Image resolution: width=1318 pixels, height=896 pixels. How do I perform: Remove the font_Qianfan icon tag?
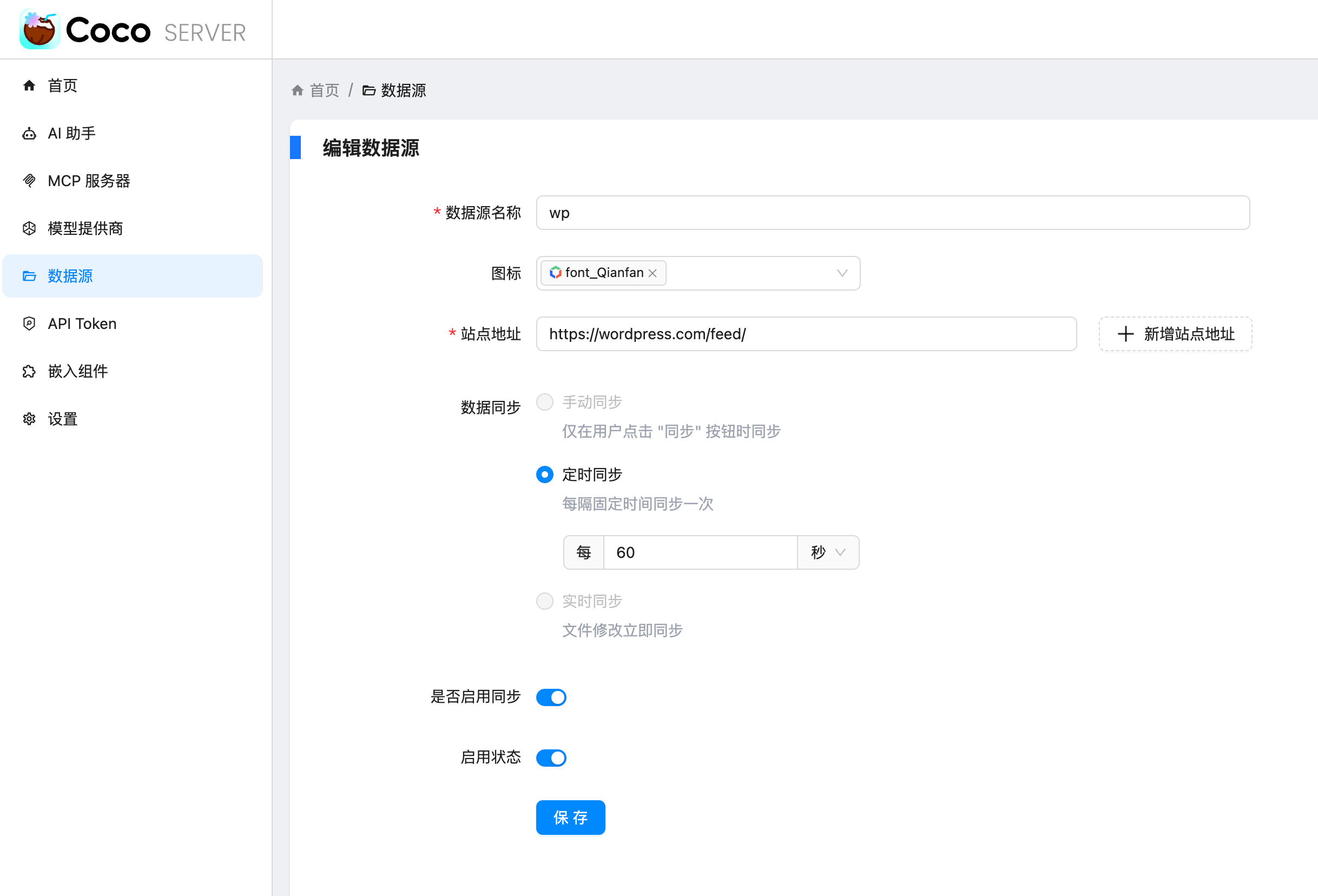(653, 273)
